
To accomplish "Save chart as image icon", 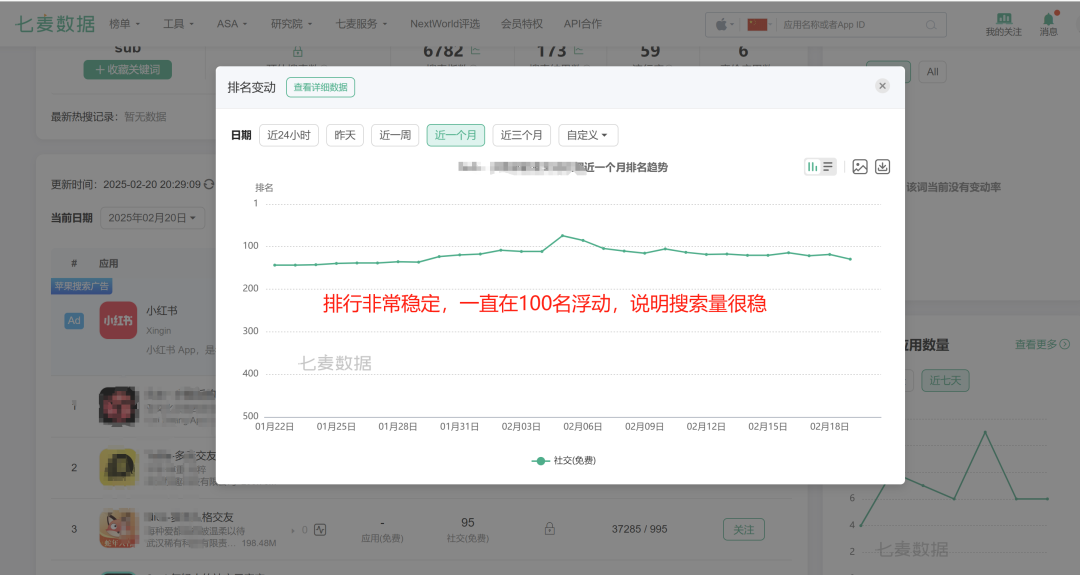I will 860,167.
